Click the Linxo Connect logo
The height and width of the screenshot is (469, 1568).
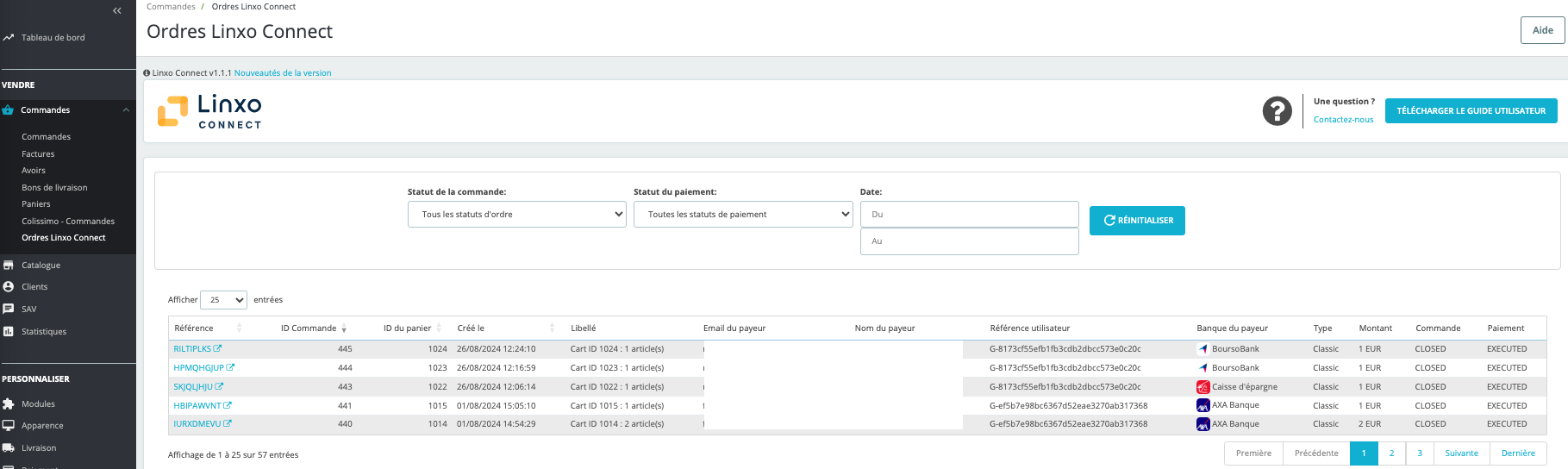(209, 111)
